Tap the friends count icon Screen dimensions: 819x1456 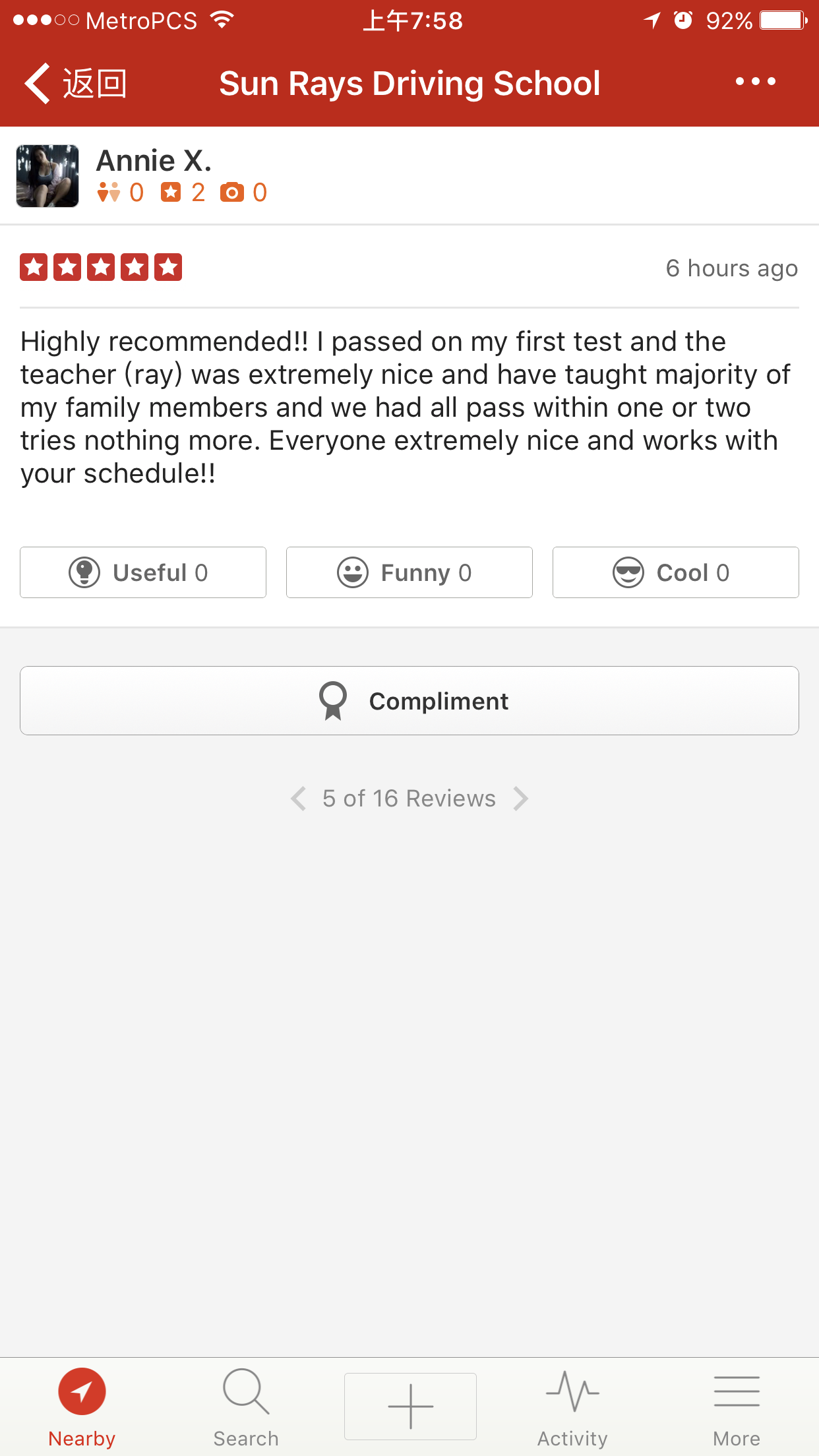pos(109,193)
